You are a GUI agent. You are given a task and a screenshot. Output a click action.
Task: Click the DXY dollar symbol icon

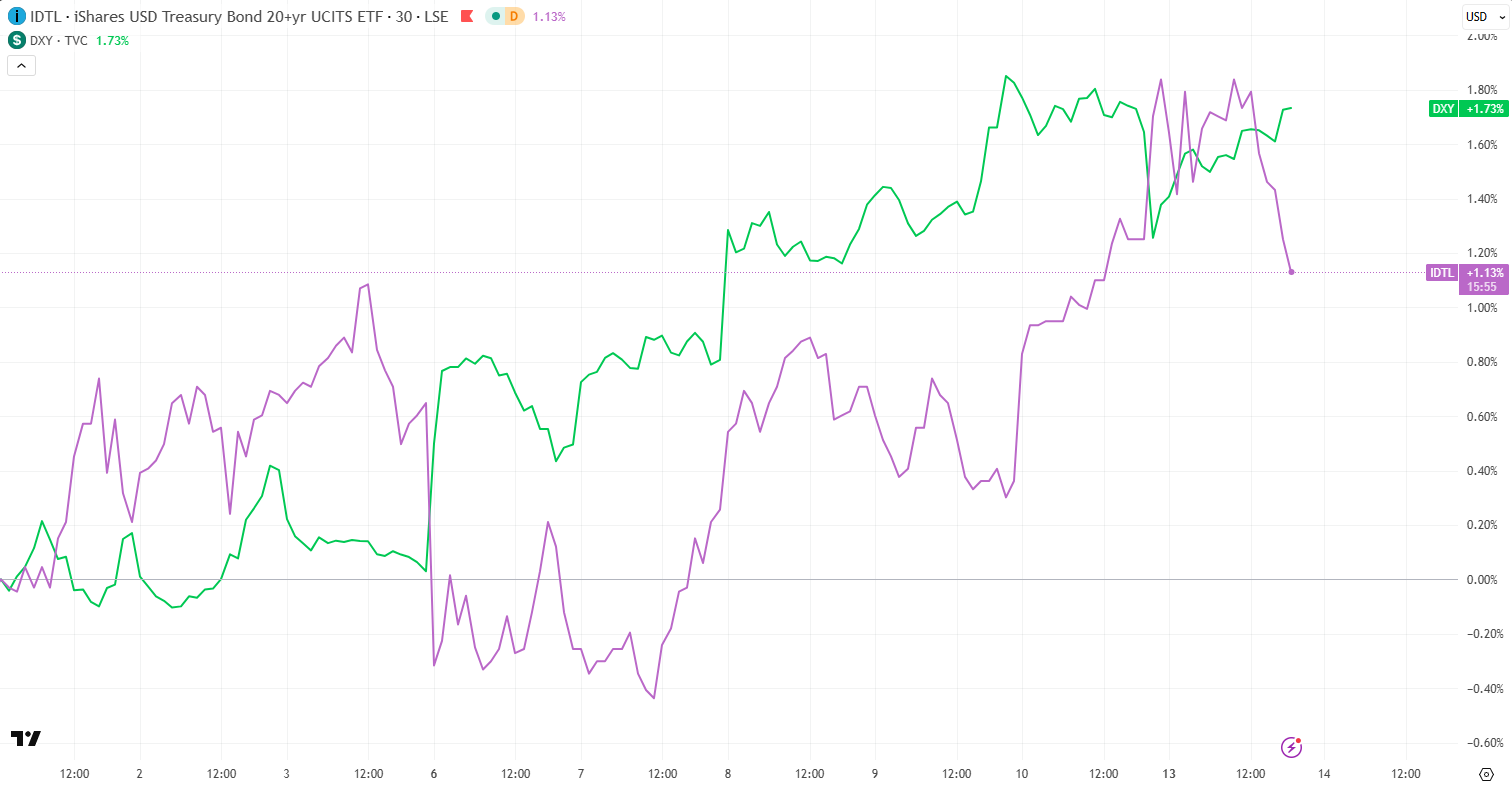point(17,40)
